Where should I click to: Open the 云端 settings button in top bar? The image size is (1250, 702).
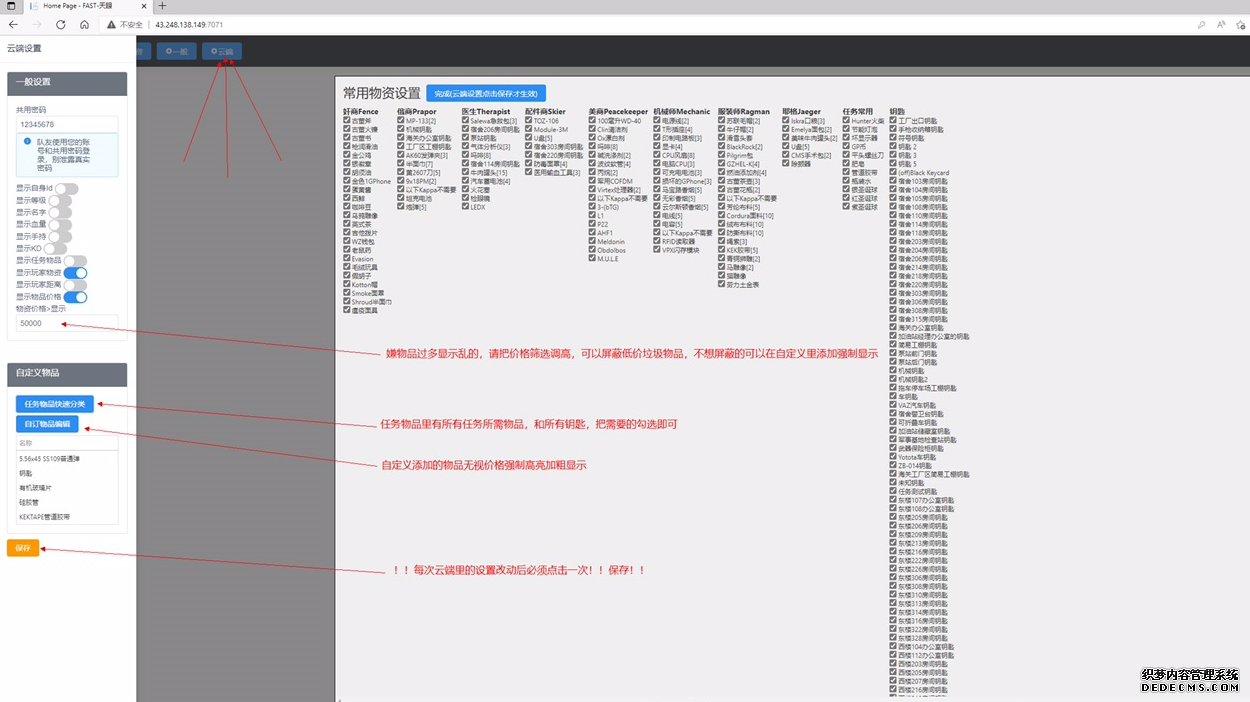(221, 51)
